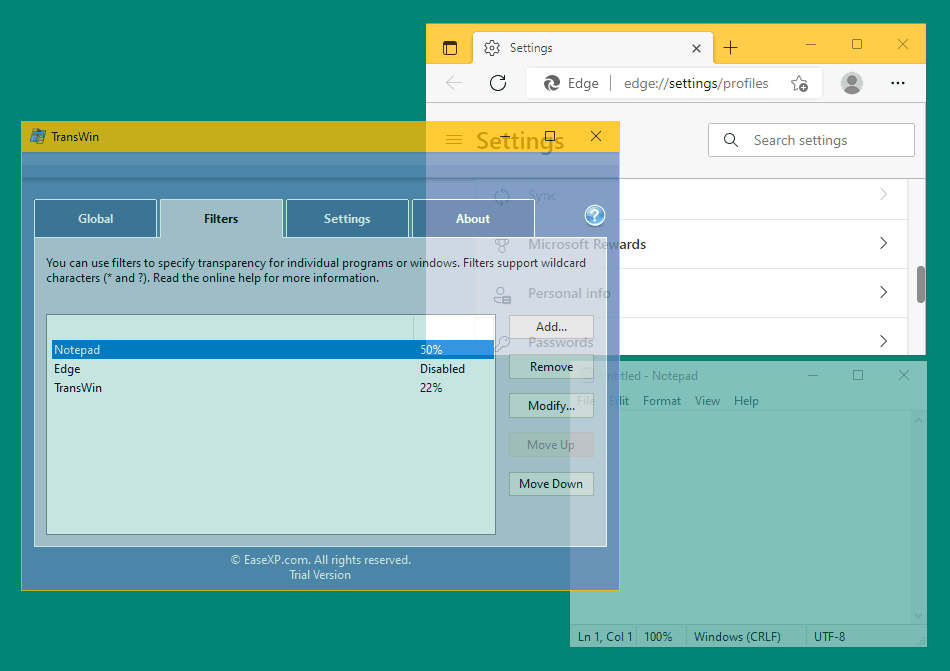Click UTF-8 in Notepad status bar
950x671 pixels.
829,636
